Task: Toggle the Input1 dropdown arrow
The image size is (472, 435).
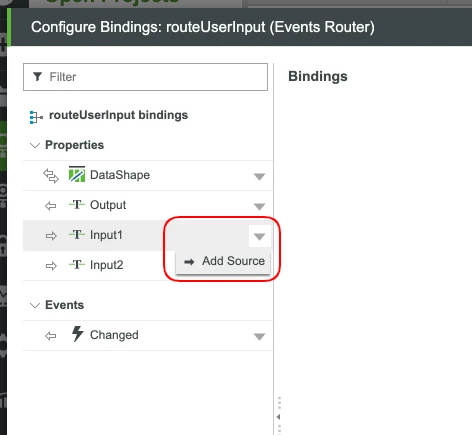Action: click(259, 236)
